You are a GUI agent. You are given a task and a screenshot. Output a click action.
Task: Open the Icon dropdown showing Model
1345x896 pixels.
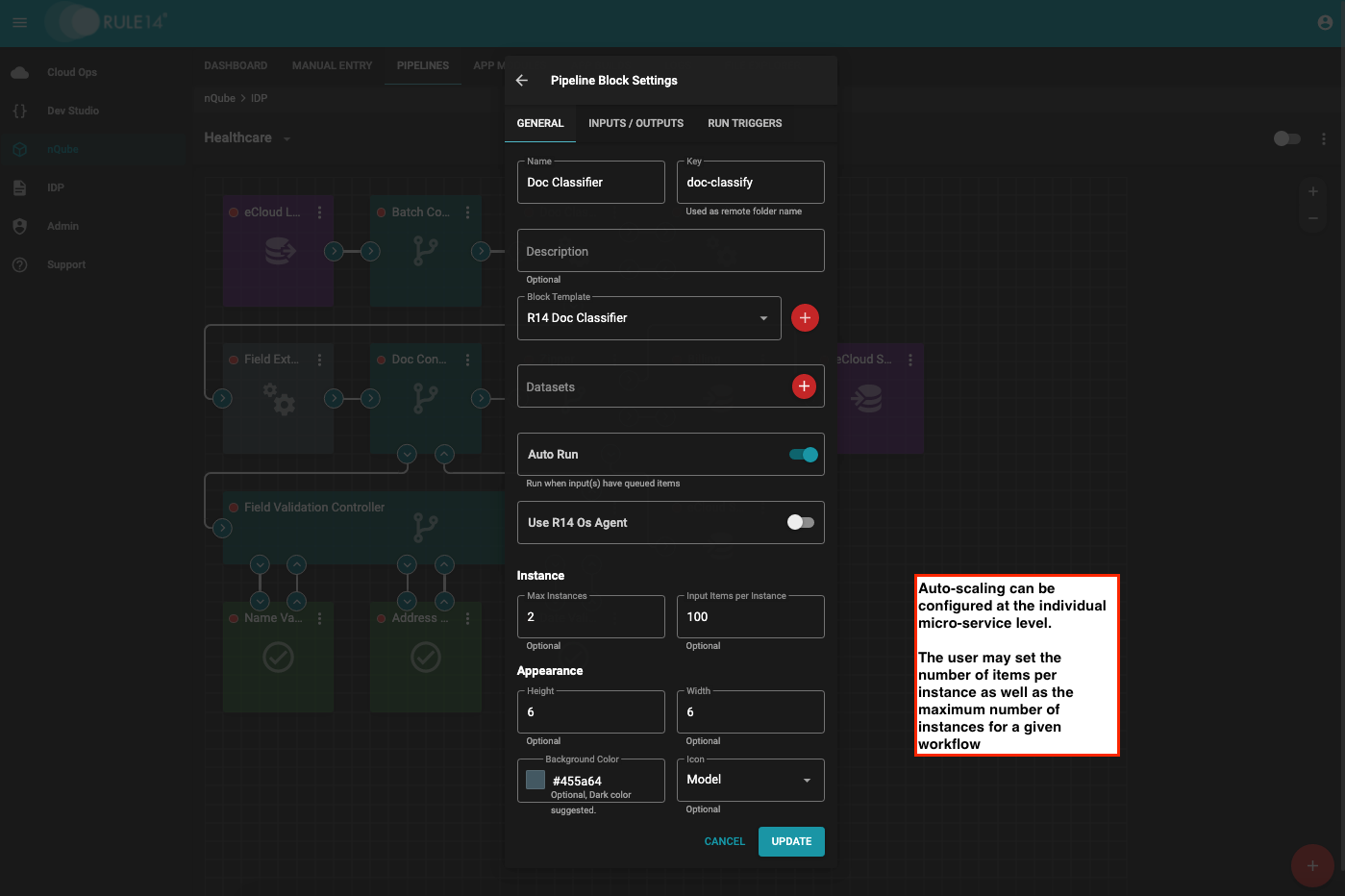pos(806,780)
